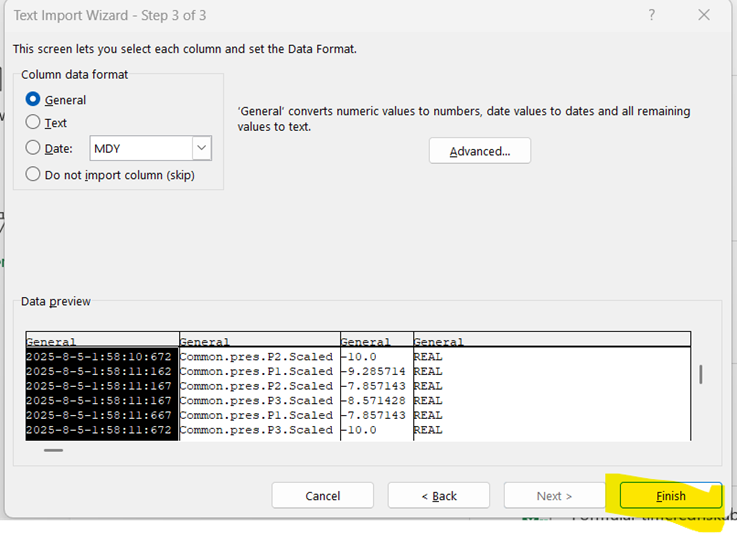737x534 pixels.
Task: Select Do not import column (skip)
Action: [32, 174]
